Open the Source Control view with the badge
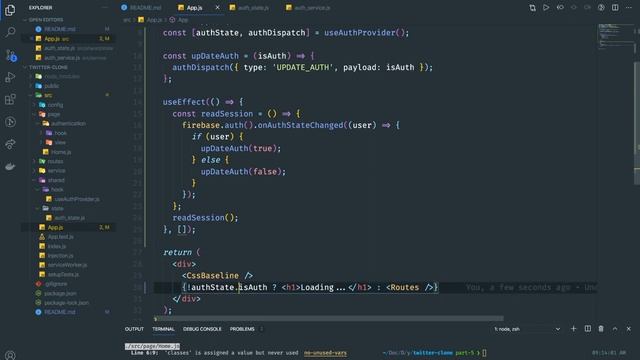 (10, 55)
